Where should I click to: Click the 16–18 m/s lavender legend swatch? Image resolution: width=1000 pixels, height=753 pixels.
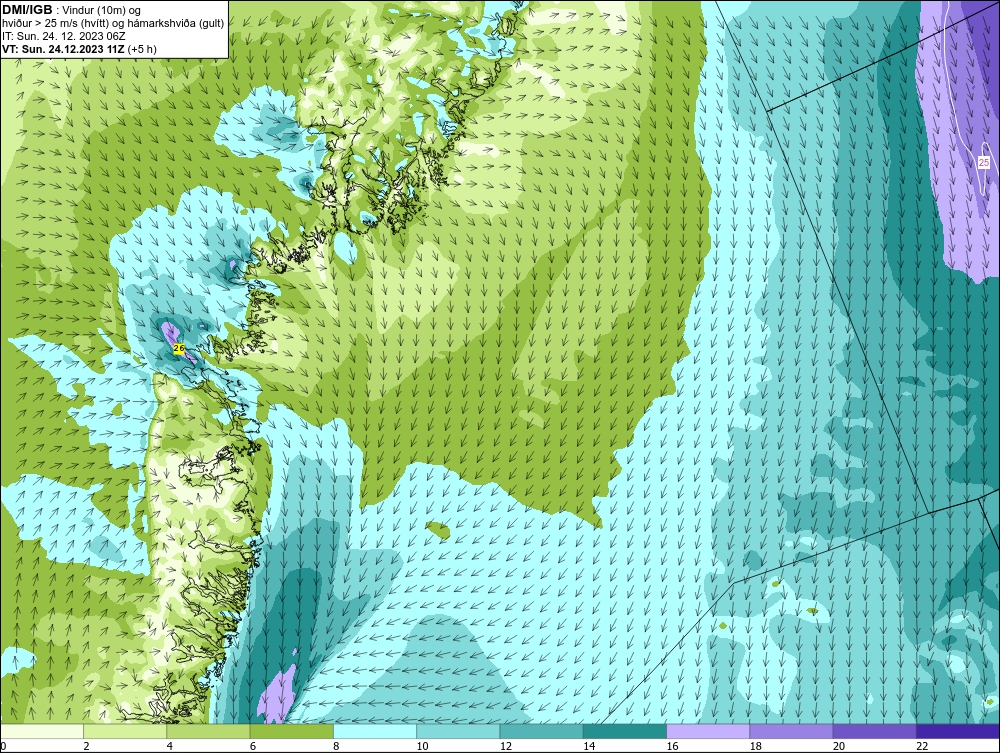(708, 731)
